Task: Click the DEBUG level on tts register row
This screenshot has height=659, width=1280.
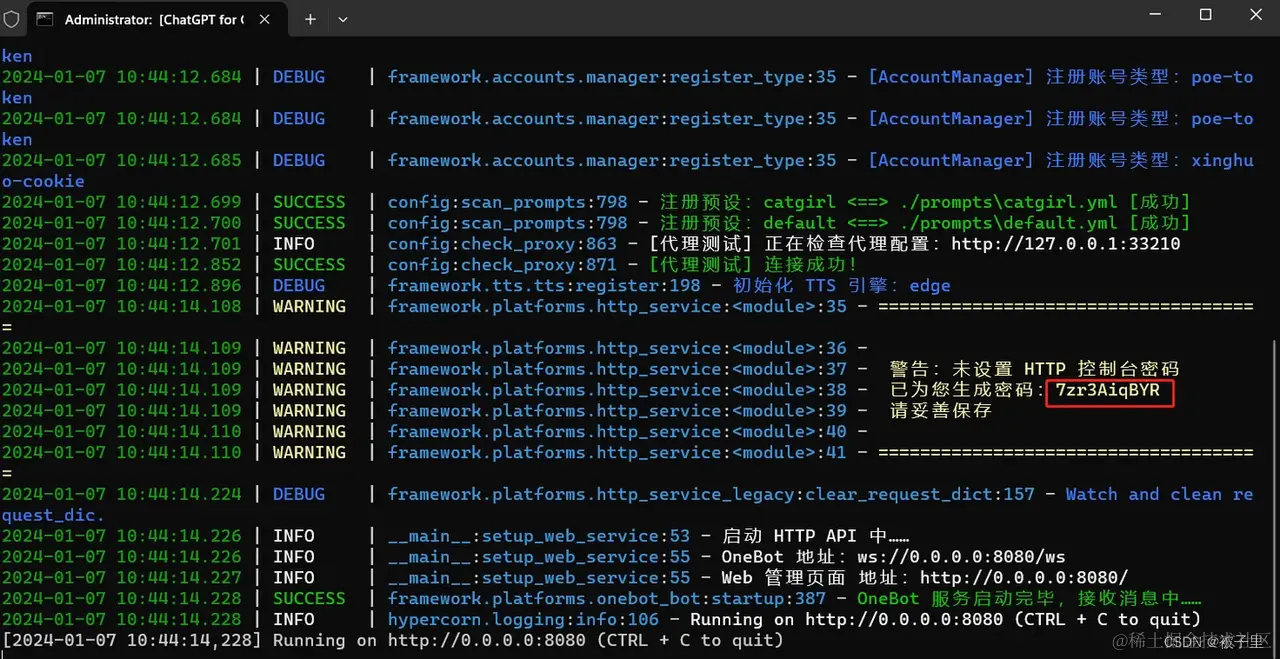Action: [x=299, y=286]
